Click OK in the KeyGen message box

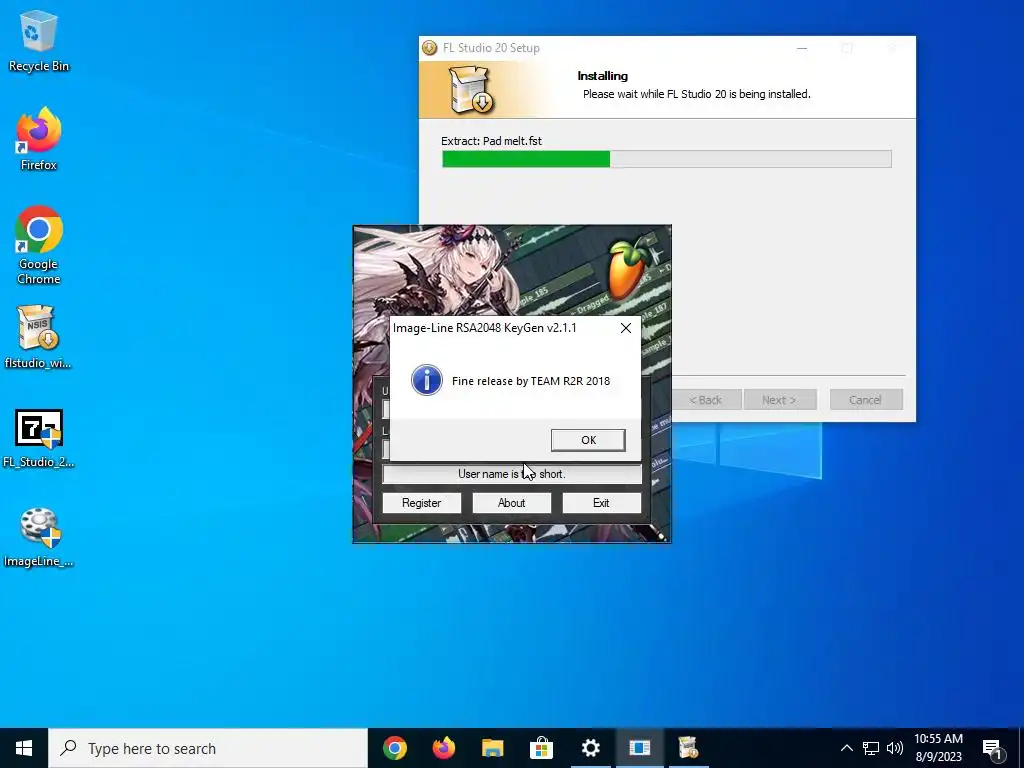(x=588, y=440)
